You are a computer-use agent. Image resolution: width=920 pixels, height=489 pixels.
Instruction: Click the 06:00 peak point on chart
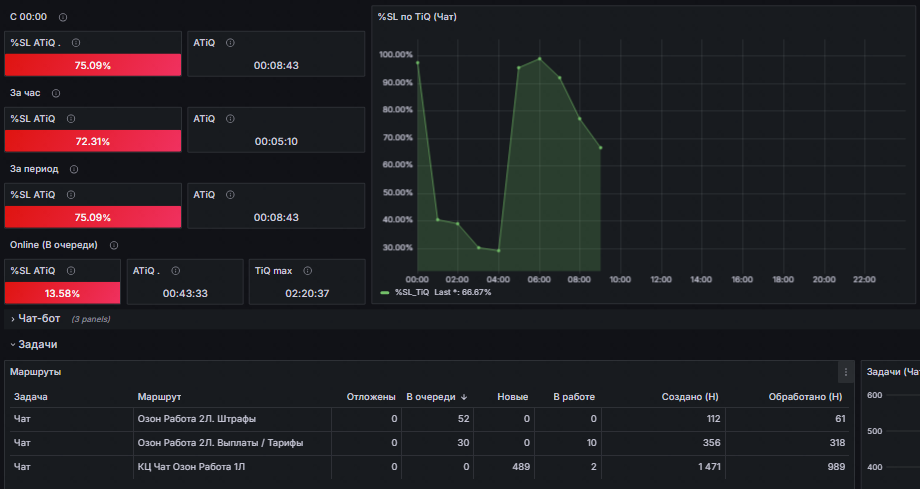(539, 59)
